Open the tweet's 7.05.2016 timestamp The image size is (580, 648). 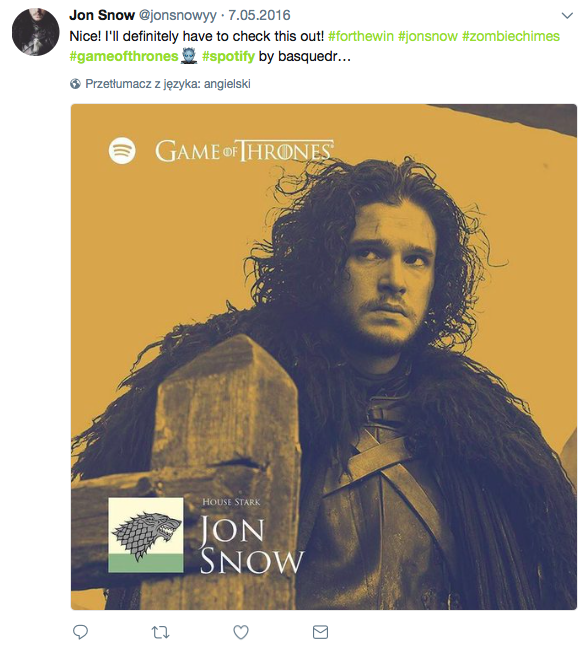[x=259, y=15]
